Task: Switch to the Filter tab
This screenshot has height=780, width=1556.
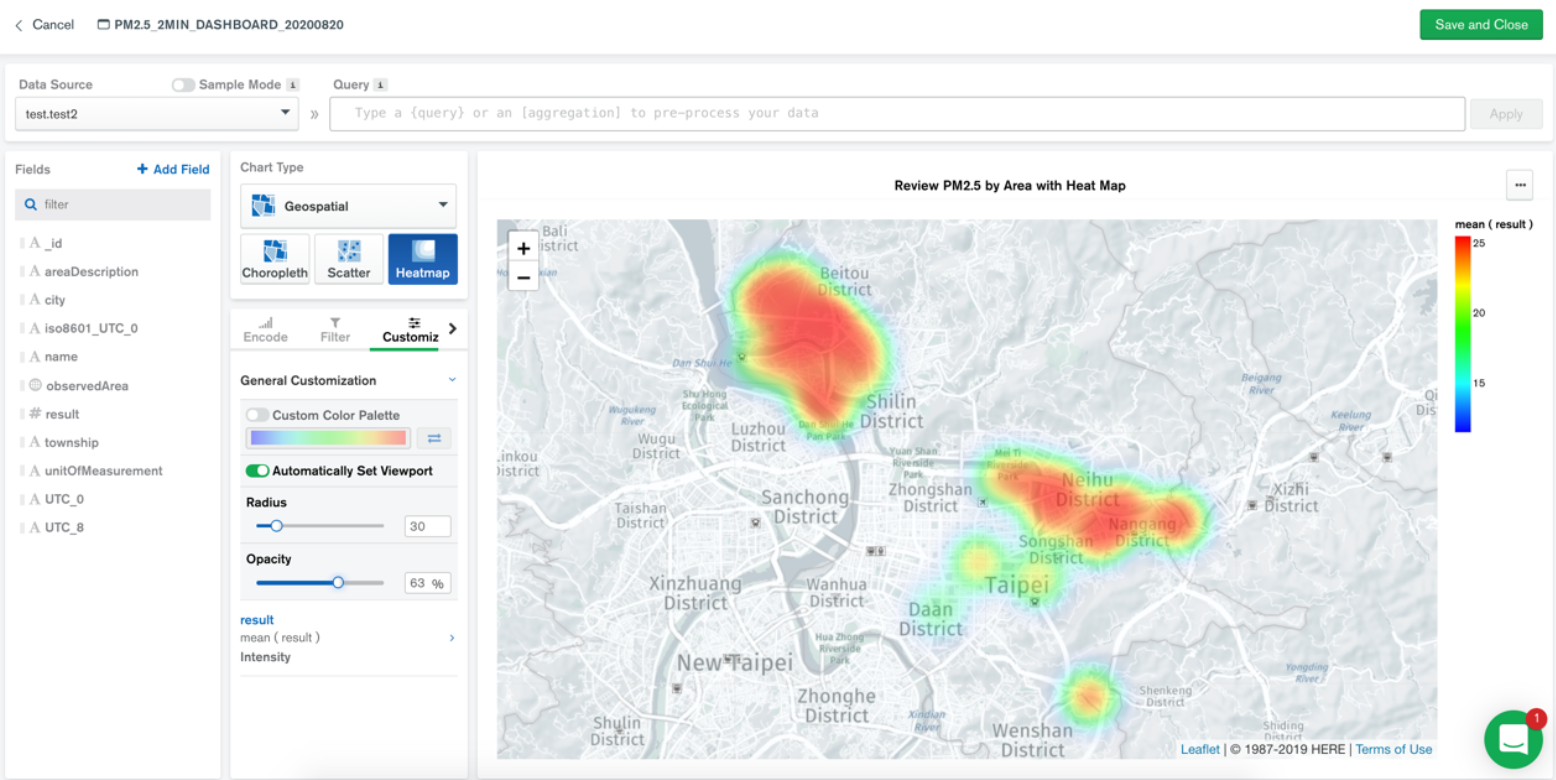Action: click(x=335, y=329)
